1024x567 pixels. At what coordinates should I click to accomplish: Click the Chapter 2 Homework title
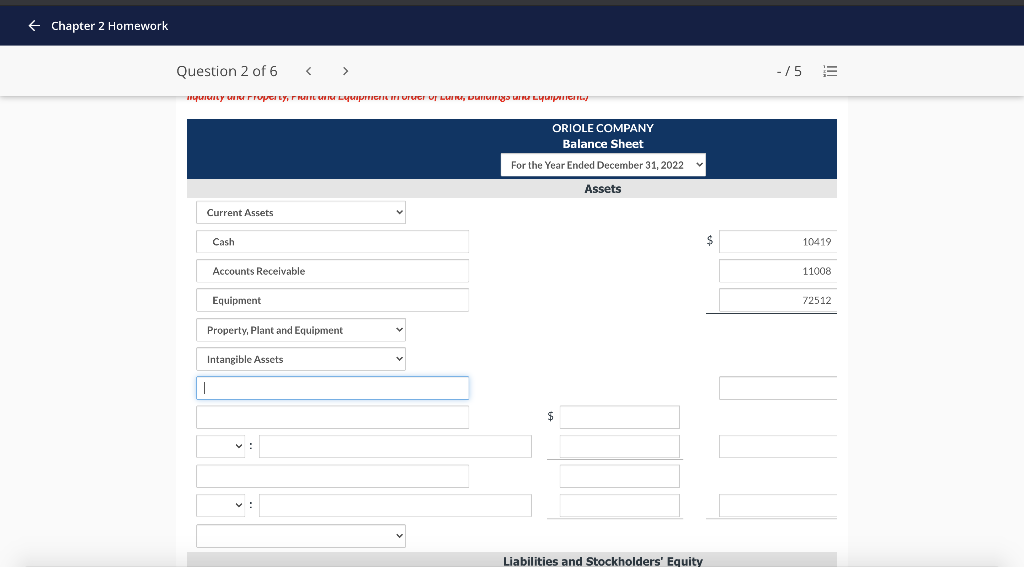[110, 26]
